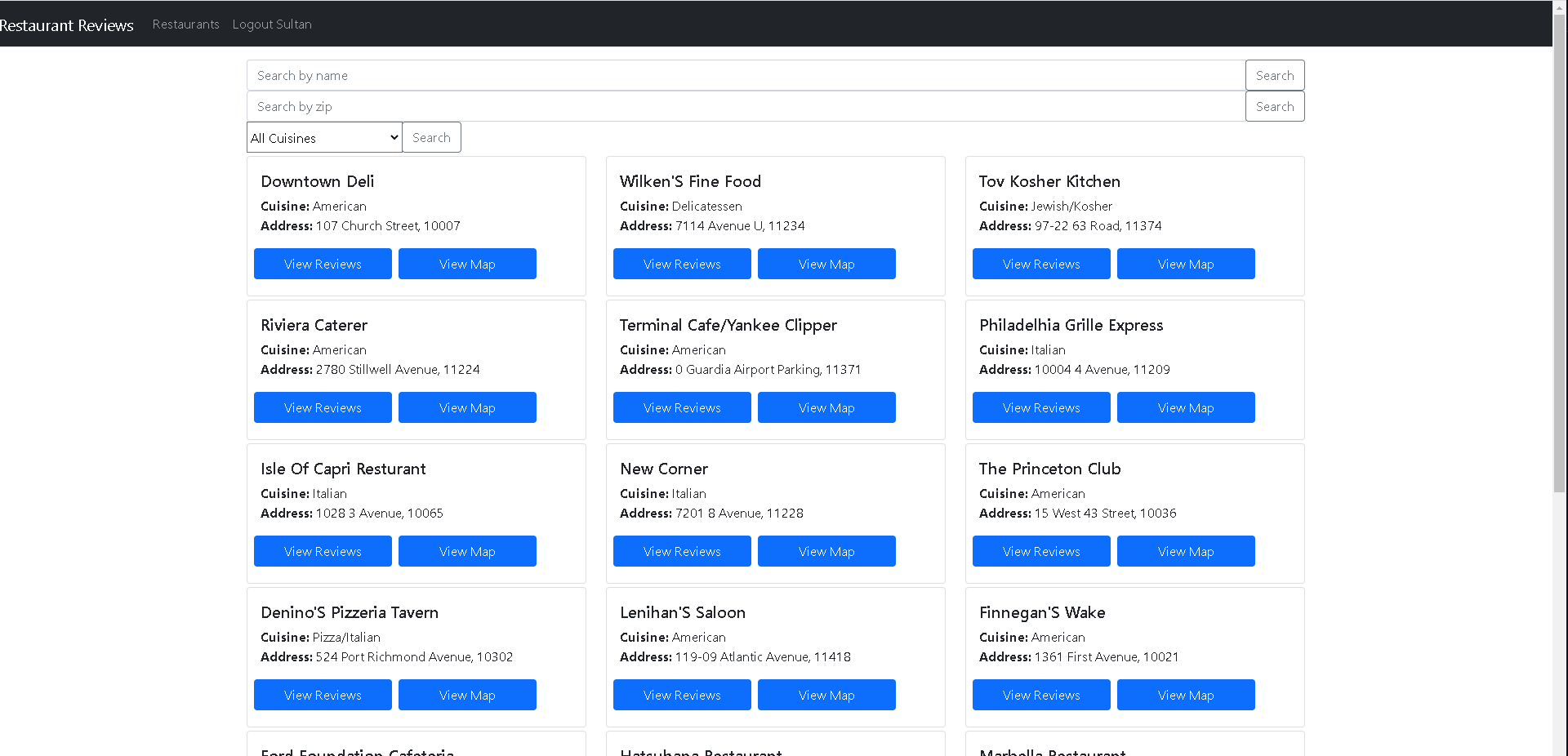Click the Tov Kosher Kitchen title

(1049, 181)
